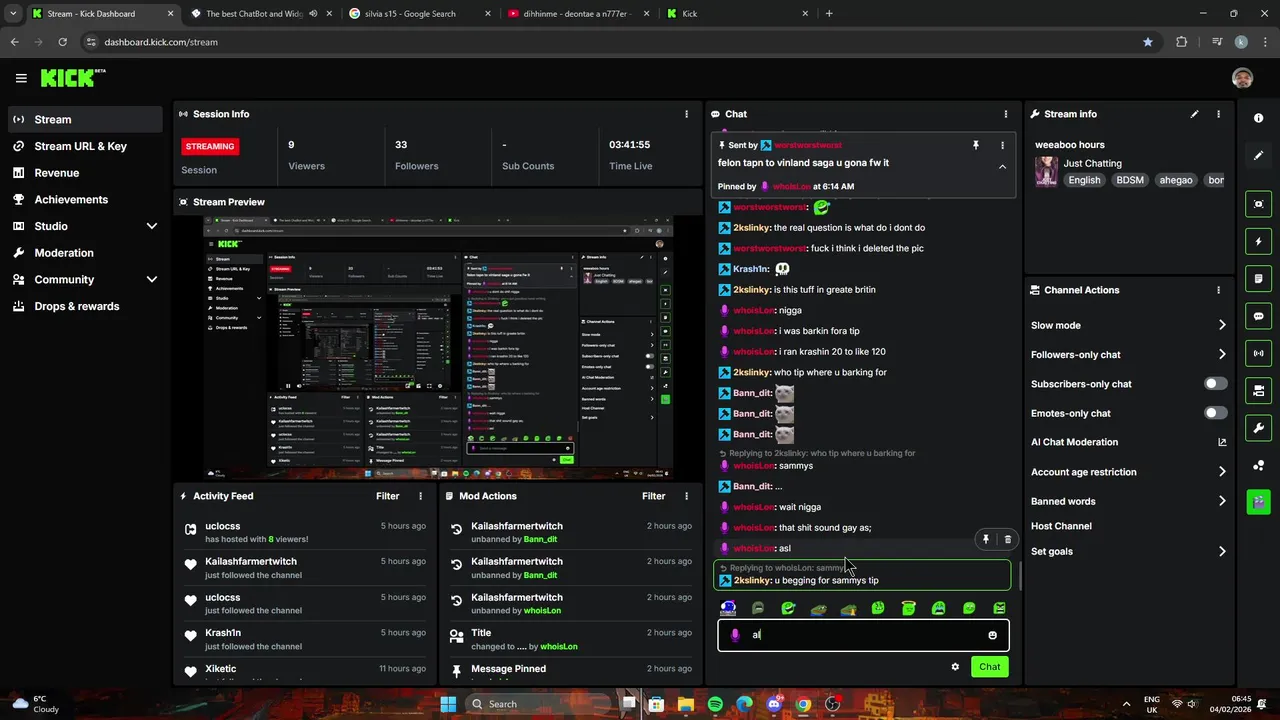This screenshot has width=1280, height=720.
Task: Click the broadcast signal icon in right rail
Action: pos(1258,353)
